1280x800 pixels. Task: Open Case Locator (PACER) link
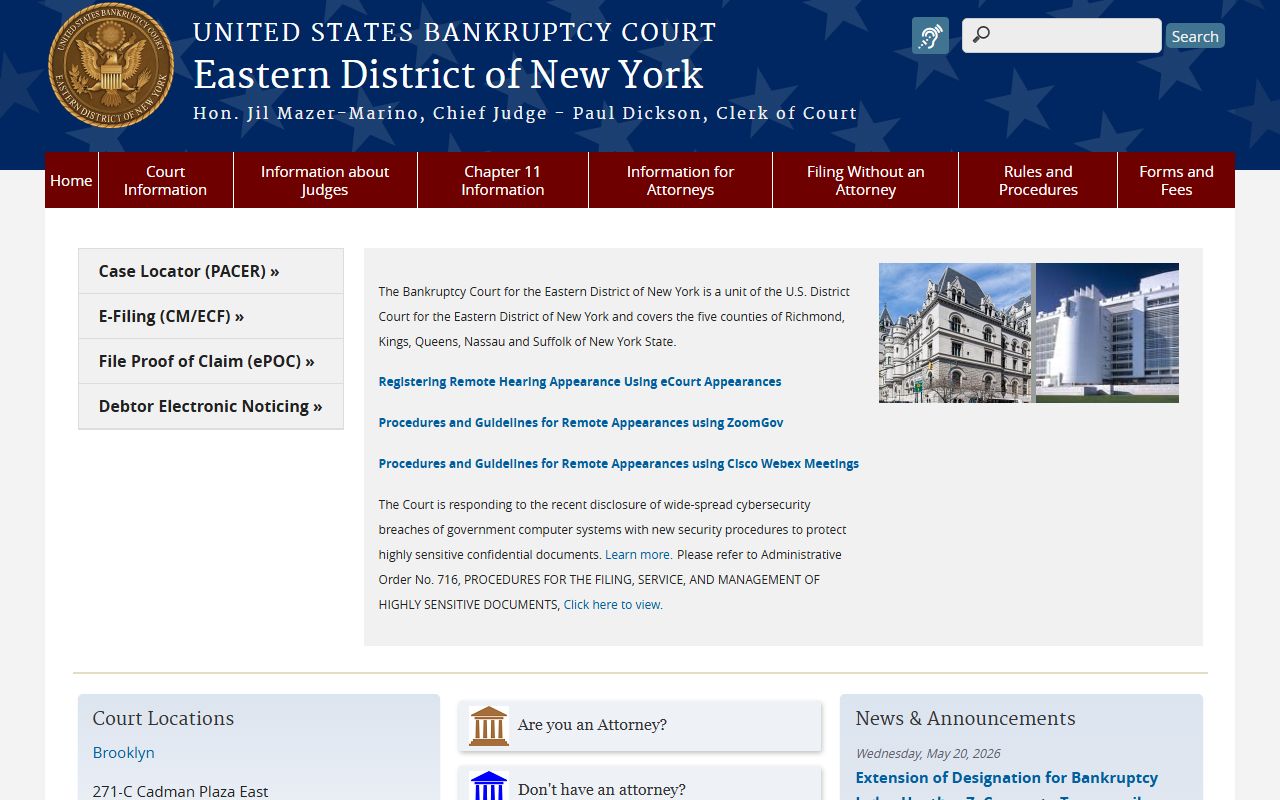click(x=211, y=271)
